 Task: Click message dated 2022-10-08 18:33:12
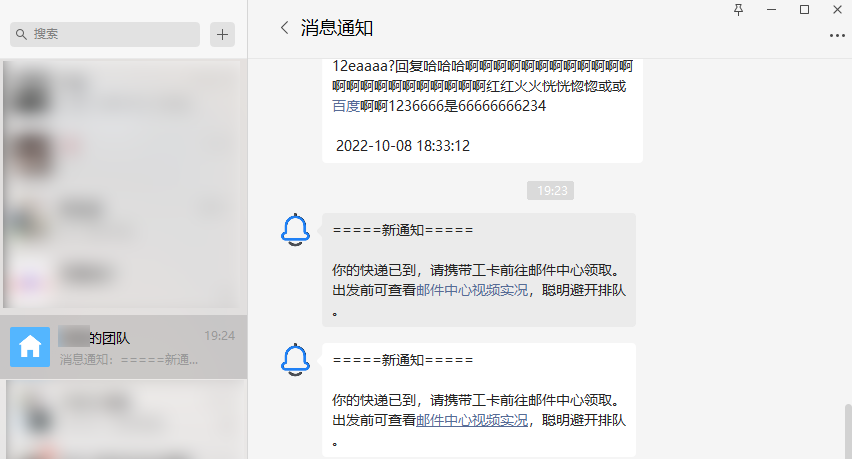tap(483, 111)
